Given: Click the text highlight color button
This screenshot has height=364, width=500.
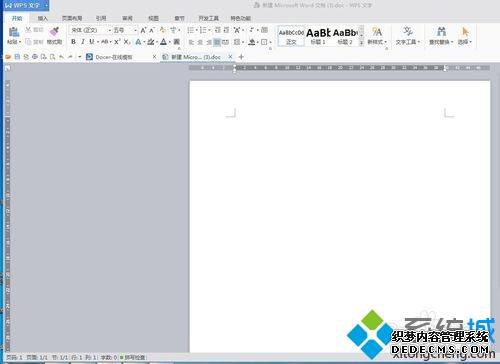Looking at the screenshot, I should click(151, 42).
